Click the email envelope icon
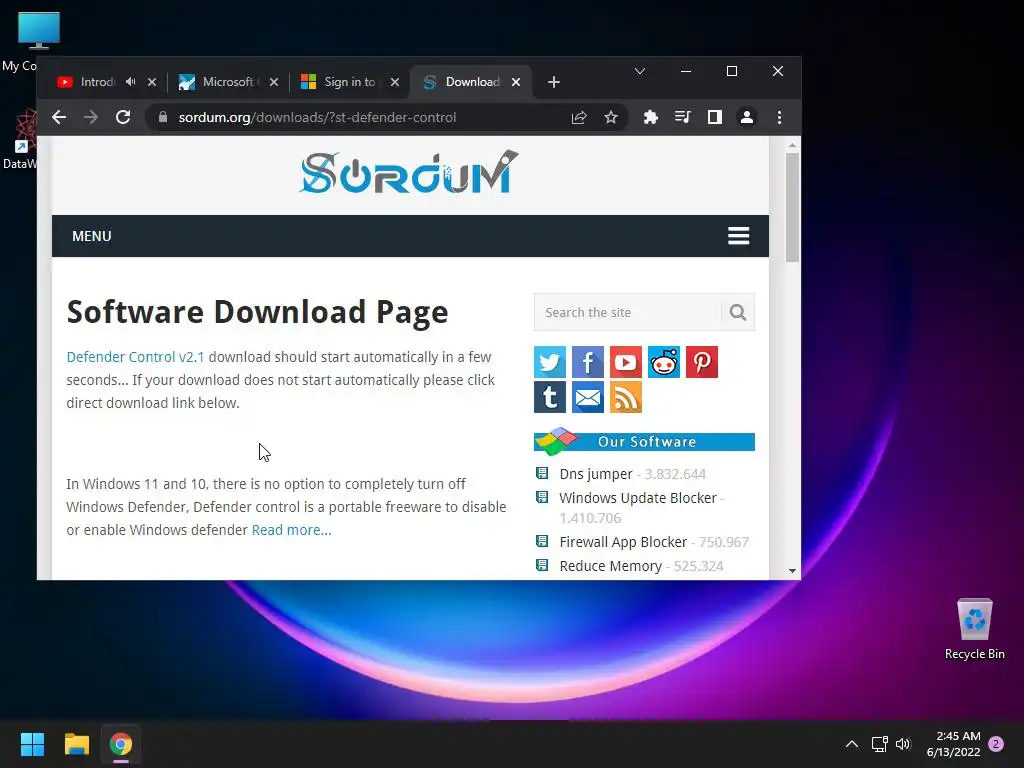Viewport: 1024px width, 768px height. 588,397
